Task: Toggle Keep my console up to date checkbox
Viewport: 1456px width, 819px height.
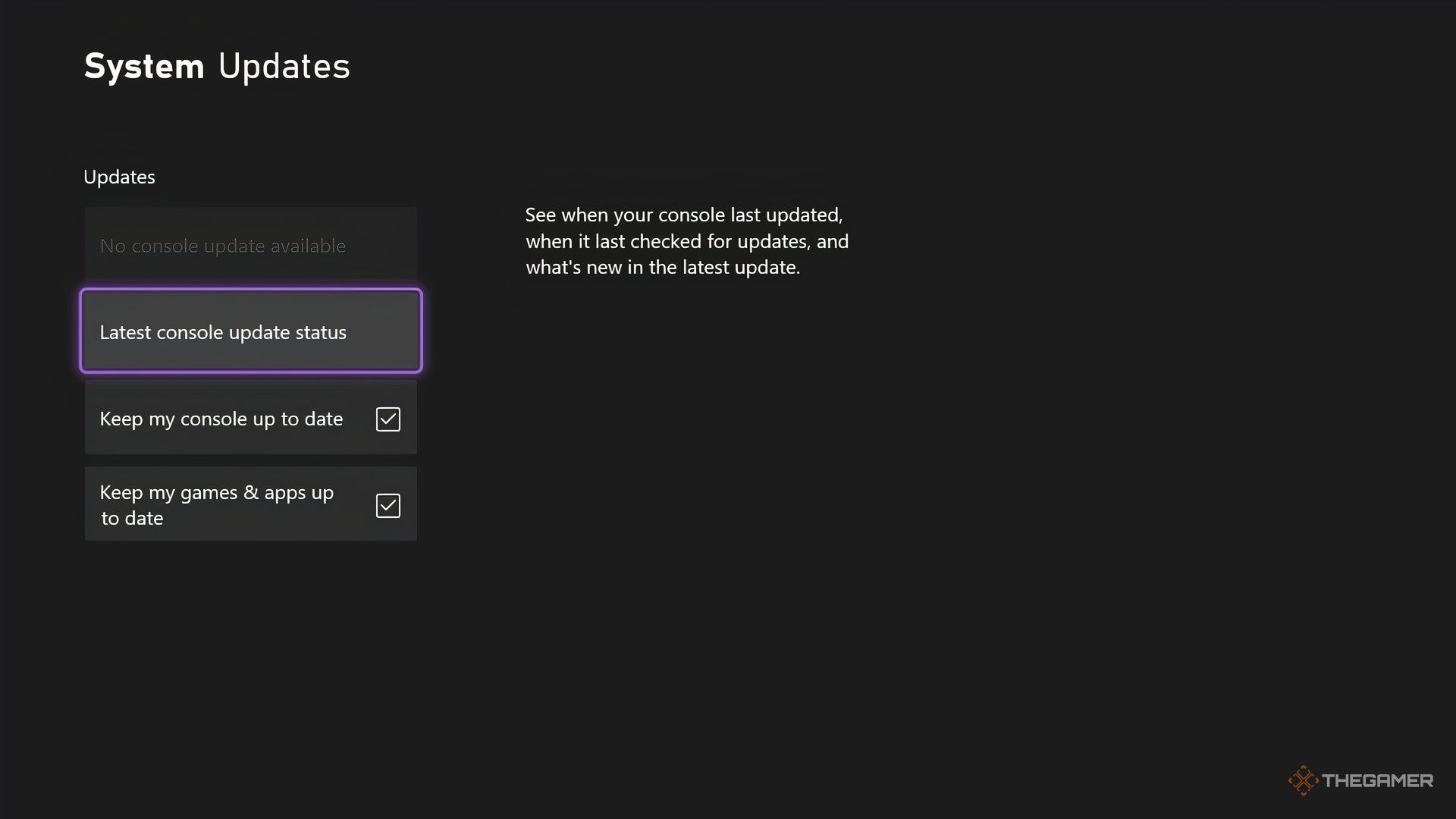Action: [x=388, y=419]
